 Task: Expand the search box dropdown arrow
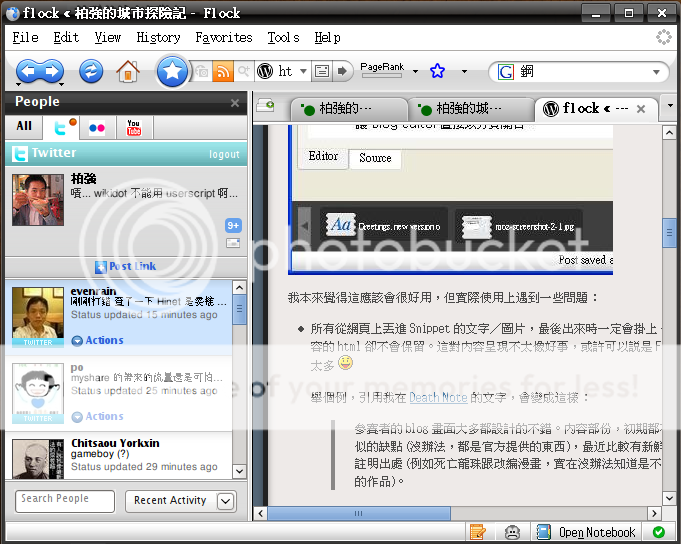pos(656,72)
